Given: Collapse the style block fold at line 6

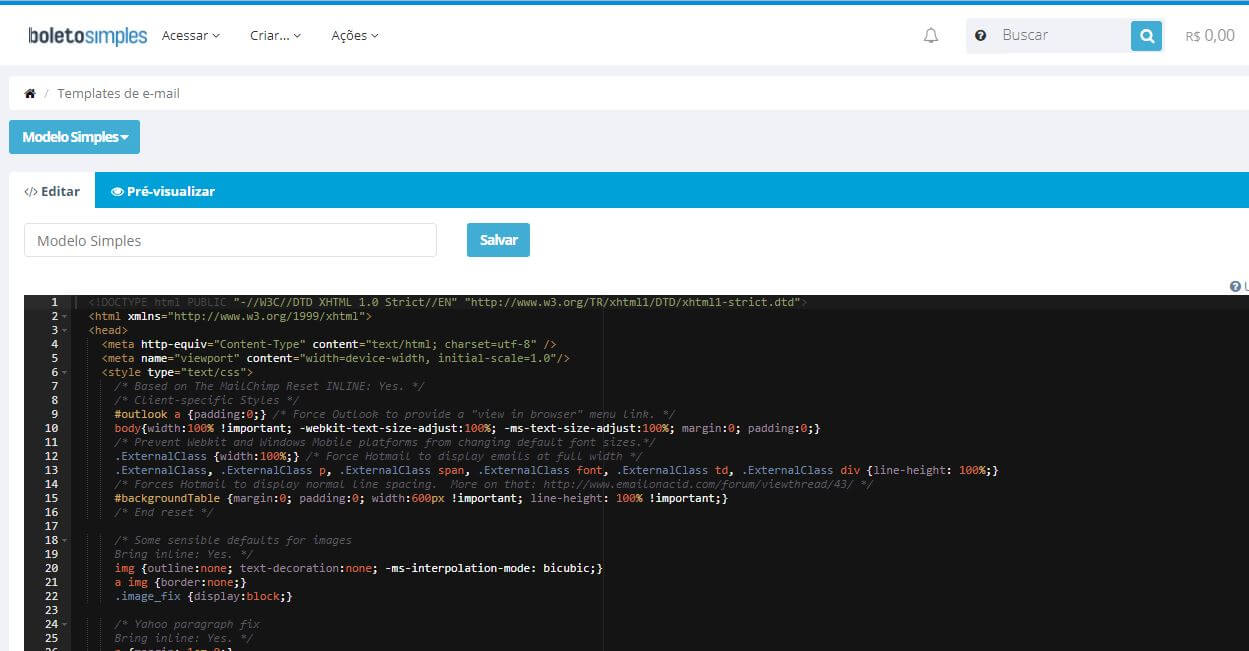Looking at the screenshot, I should click(x=64, y=372).
